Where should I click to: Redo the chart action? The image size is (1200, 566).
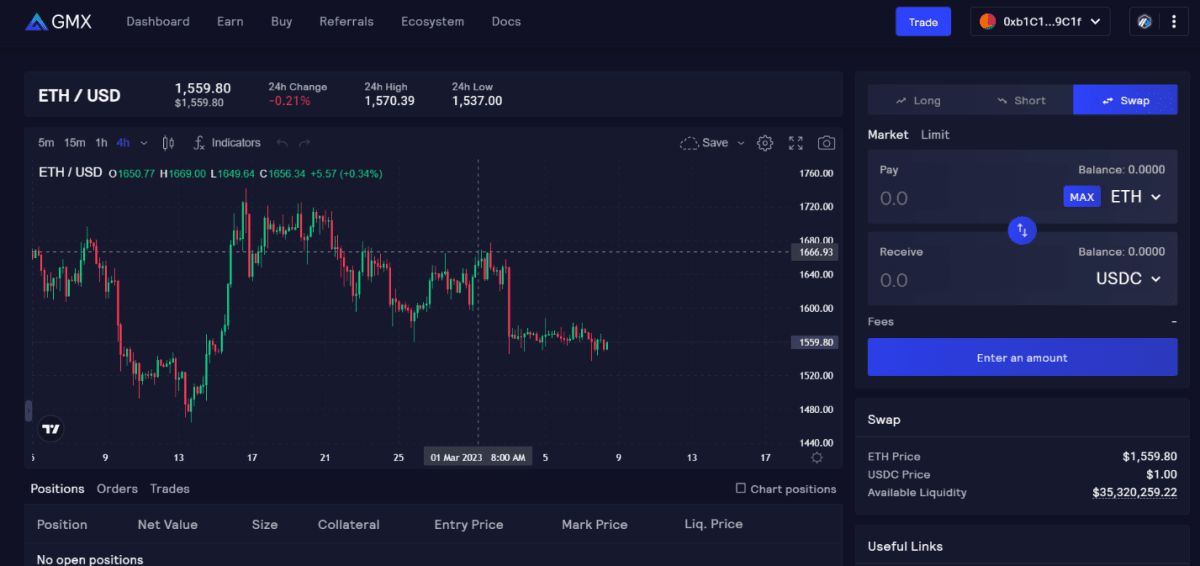tap(305, 143)
